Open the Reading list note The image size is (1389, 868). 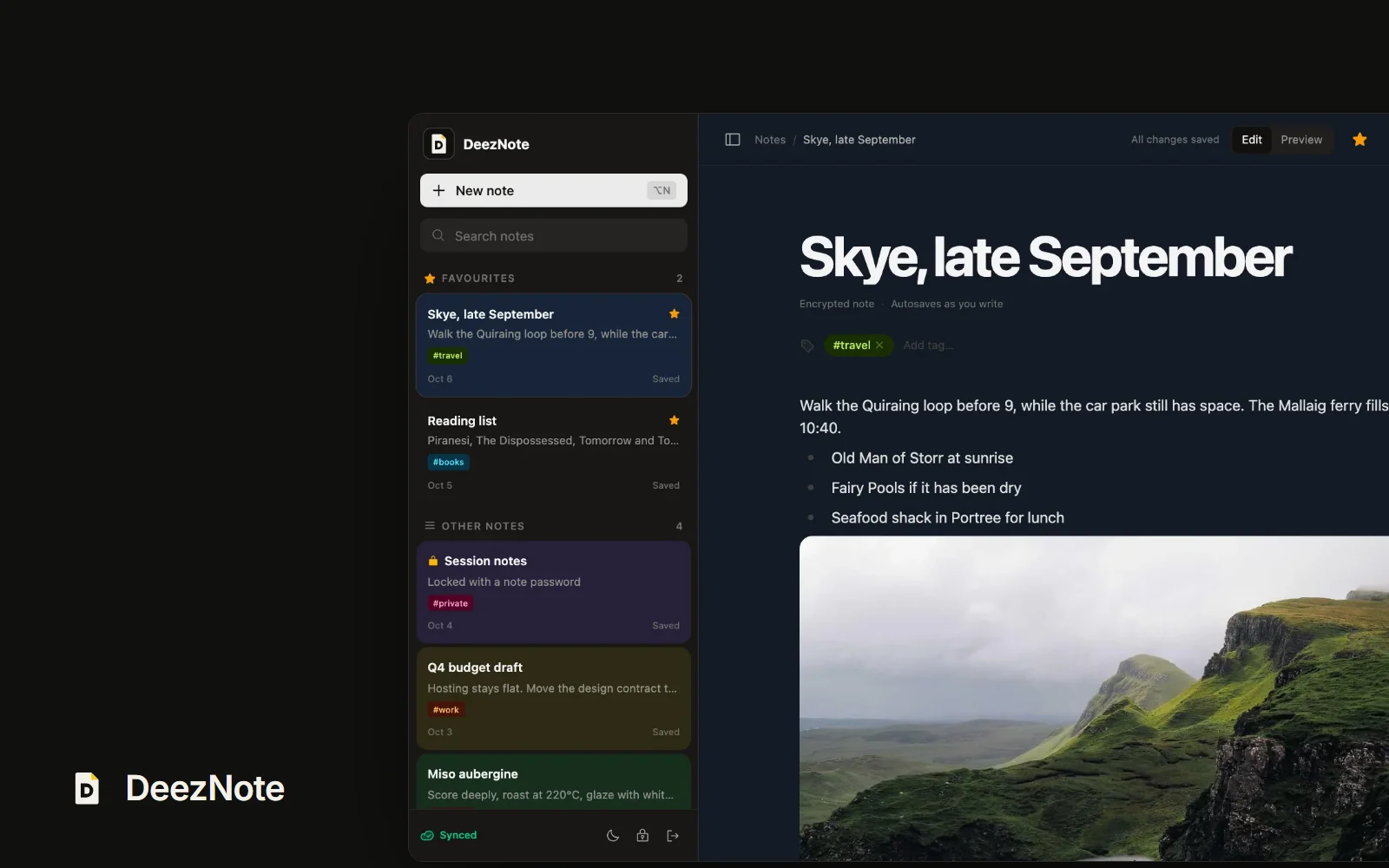[554, 452]
